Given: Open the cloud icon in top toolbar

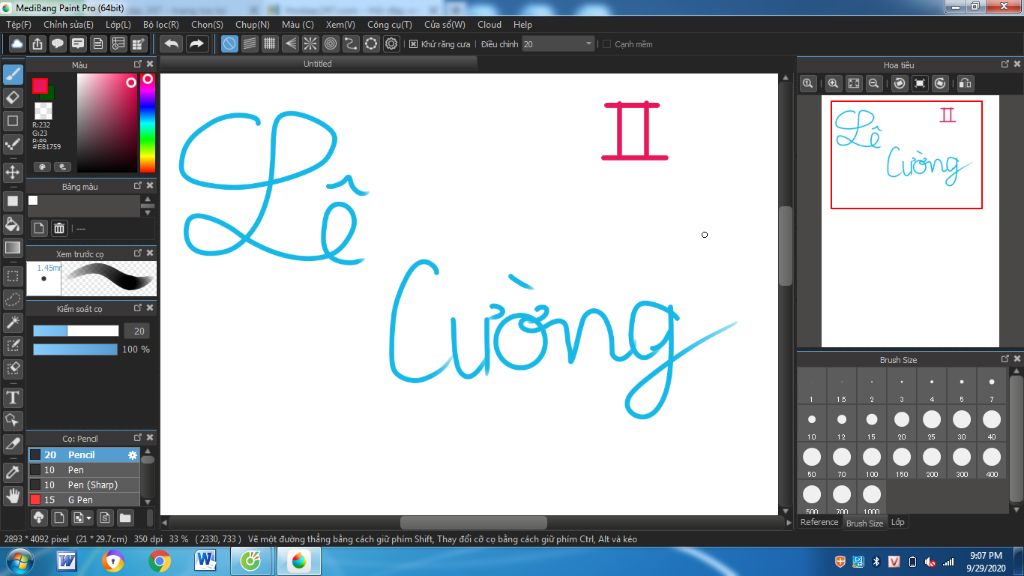Looking at the screenshot, I should [x=17, y=44].
